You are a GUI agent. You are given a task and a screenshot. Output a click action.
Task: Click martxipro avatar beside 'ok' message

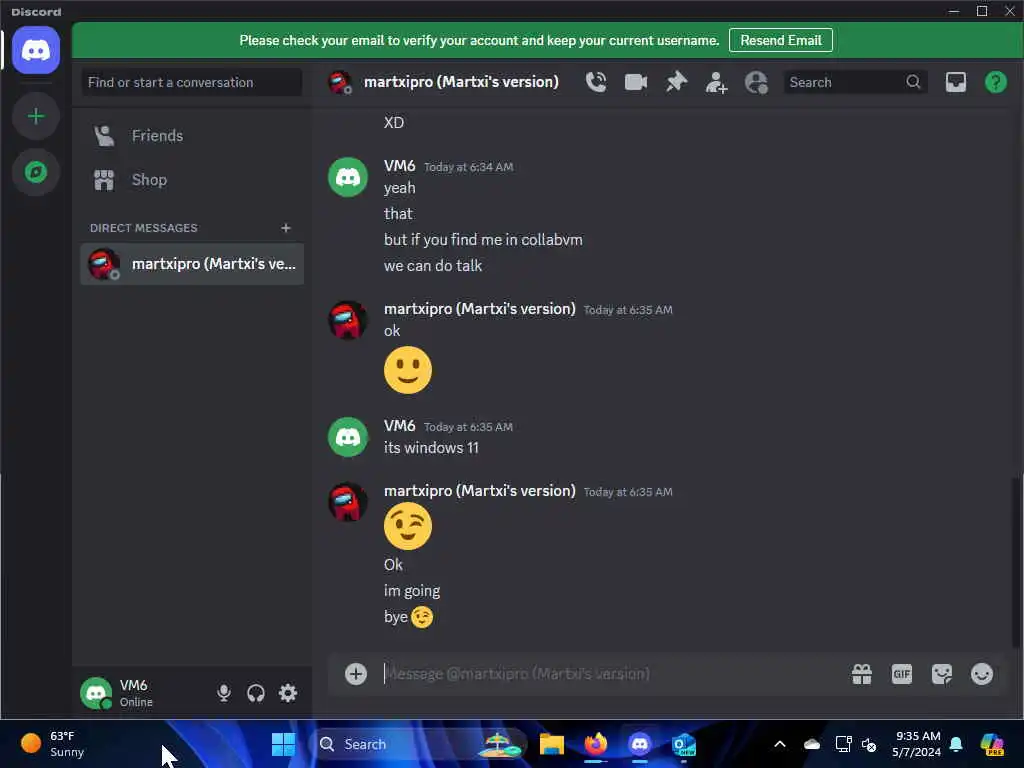[x=347, y=320]
